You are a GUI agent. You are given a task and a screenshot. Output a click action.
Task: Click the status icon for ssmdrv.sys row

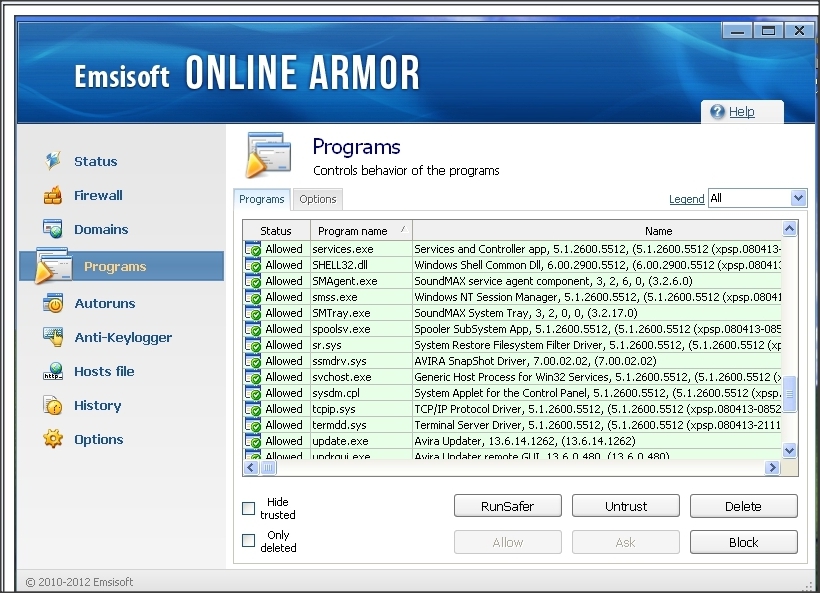[253, 361]
